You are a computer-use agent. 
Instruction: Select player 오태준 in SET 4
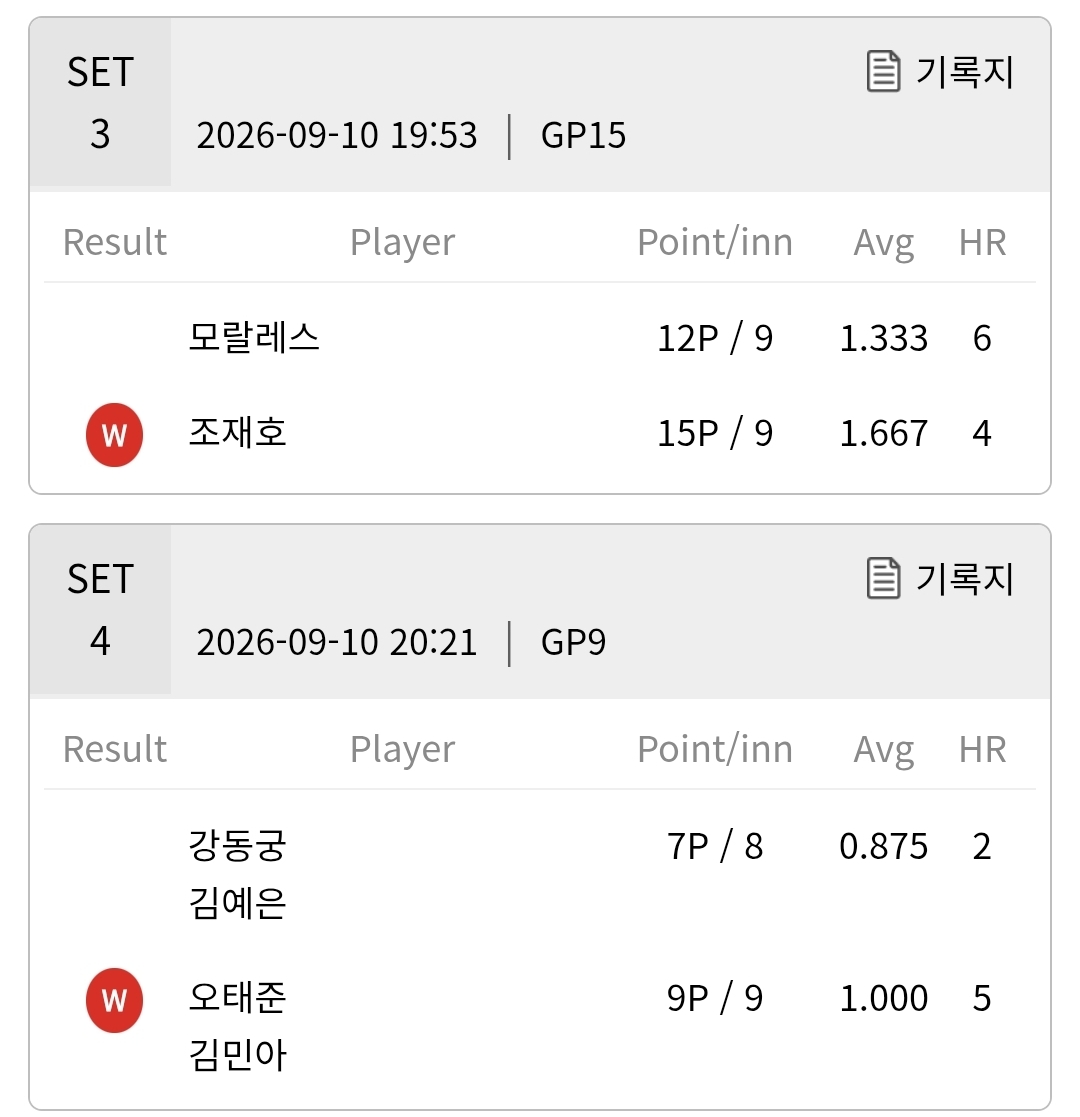[x=237, y=997]
